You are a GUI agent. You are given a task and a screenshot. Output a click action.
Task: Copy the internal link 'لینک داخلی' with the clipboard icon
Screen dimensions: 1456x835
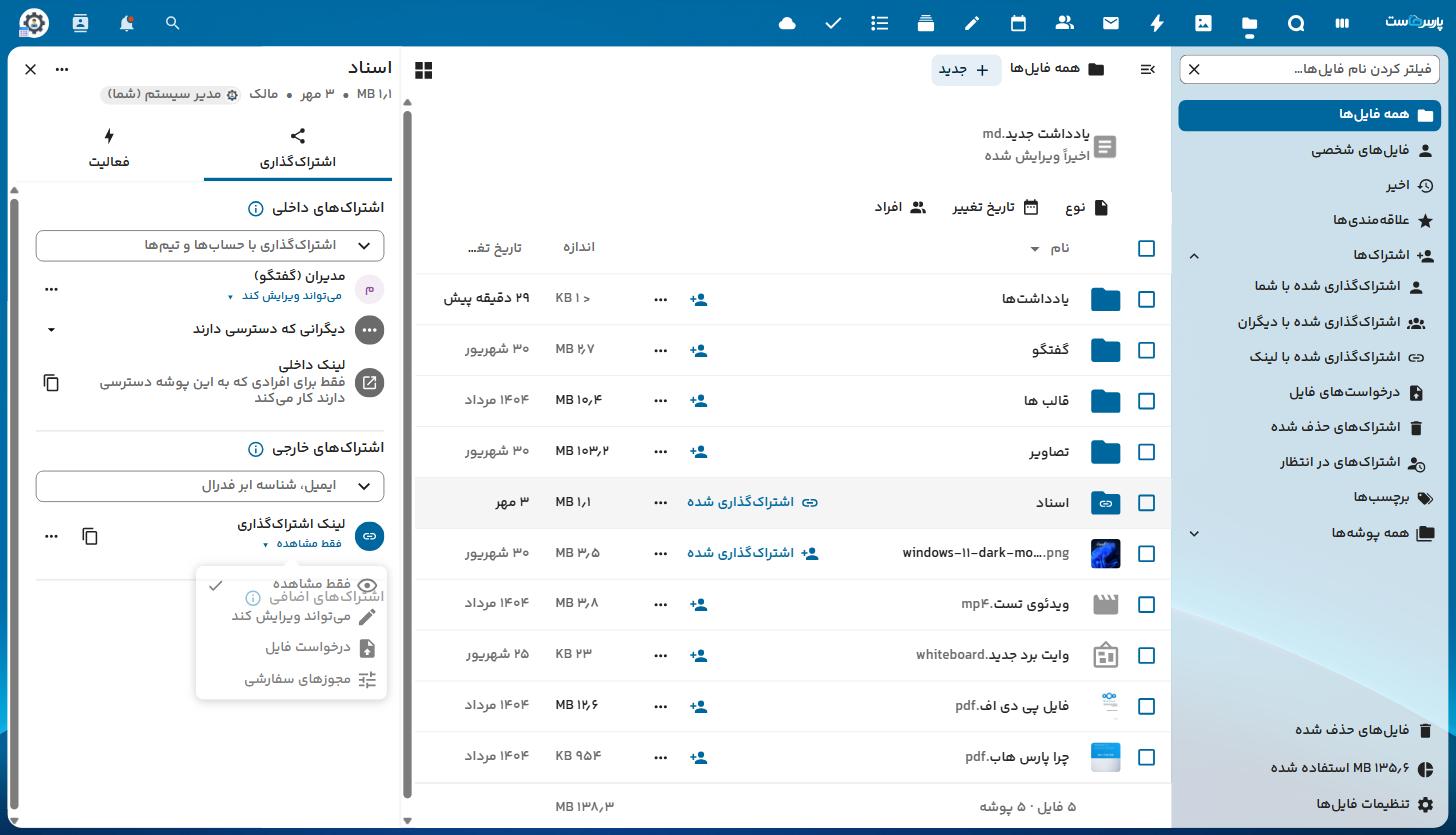pos(51,383)
